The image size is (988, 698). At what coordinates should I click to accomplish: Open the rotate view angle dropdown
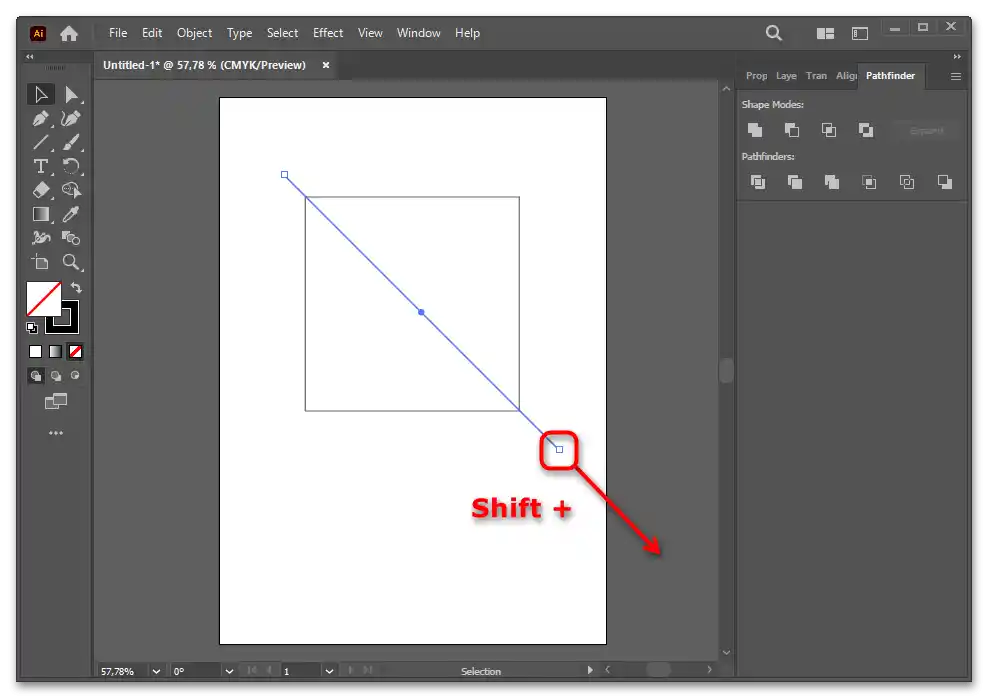[x=229, y=672]
